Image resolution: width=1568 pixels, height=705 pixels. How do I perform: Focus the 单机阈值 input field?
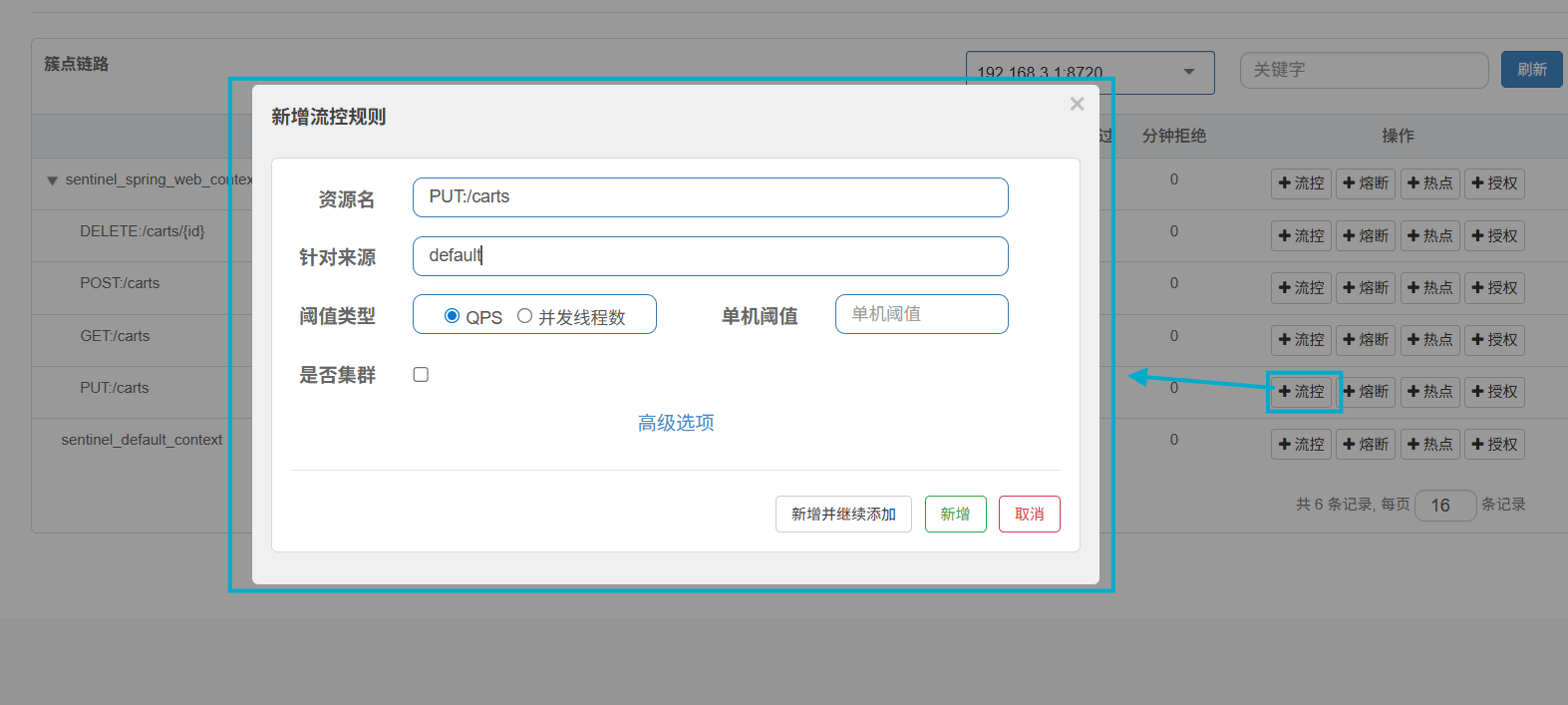coord(921,314)
